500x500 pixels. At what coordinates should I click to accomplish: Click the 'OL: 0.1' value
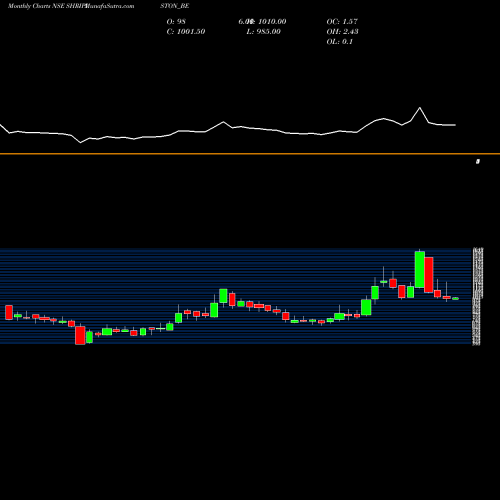[x=340, y=41]
